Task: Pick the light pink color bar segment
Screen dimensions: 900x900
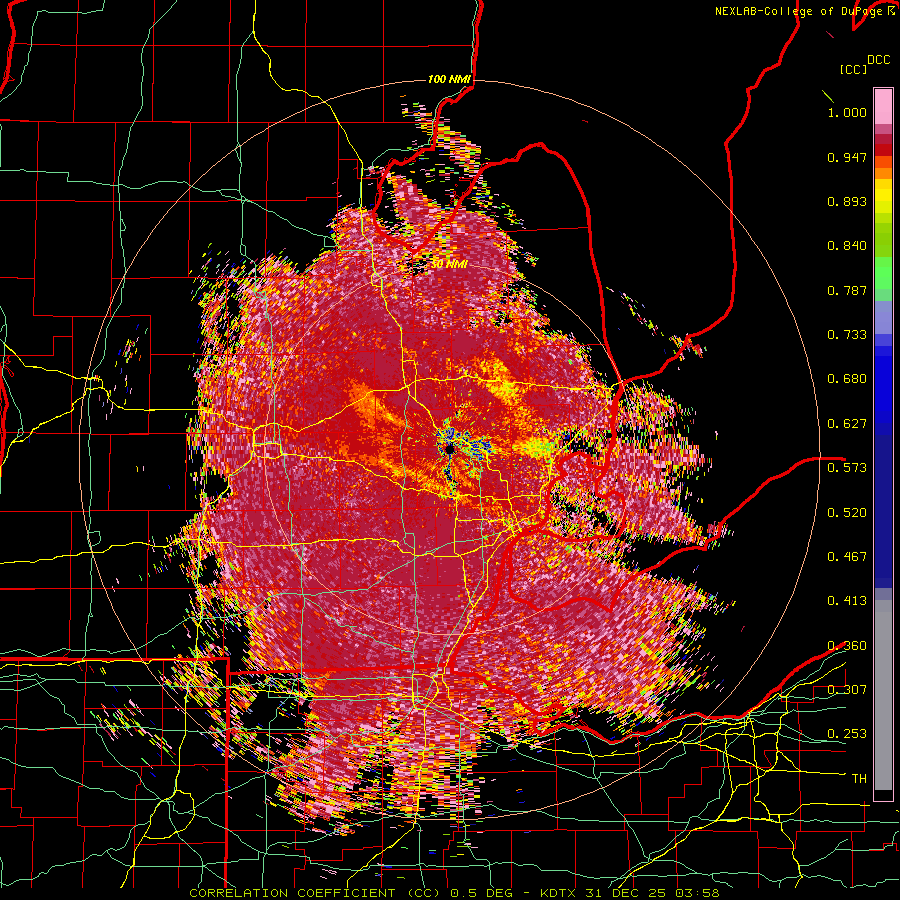Action: click(x=883, y=106)
